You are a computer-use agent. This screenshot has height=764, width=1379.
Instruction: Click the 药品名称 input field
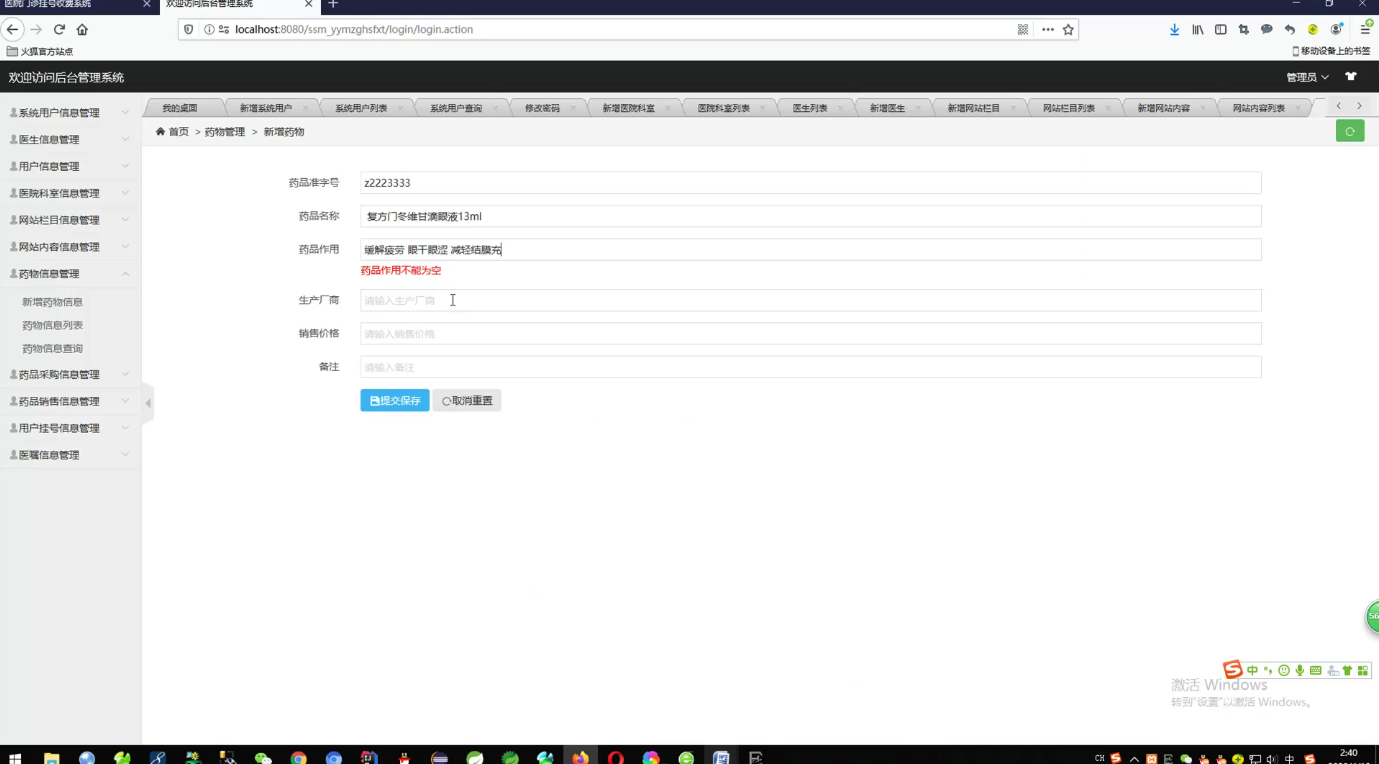(x=810, y=216)
